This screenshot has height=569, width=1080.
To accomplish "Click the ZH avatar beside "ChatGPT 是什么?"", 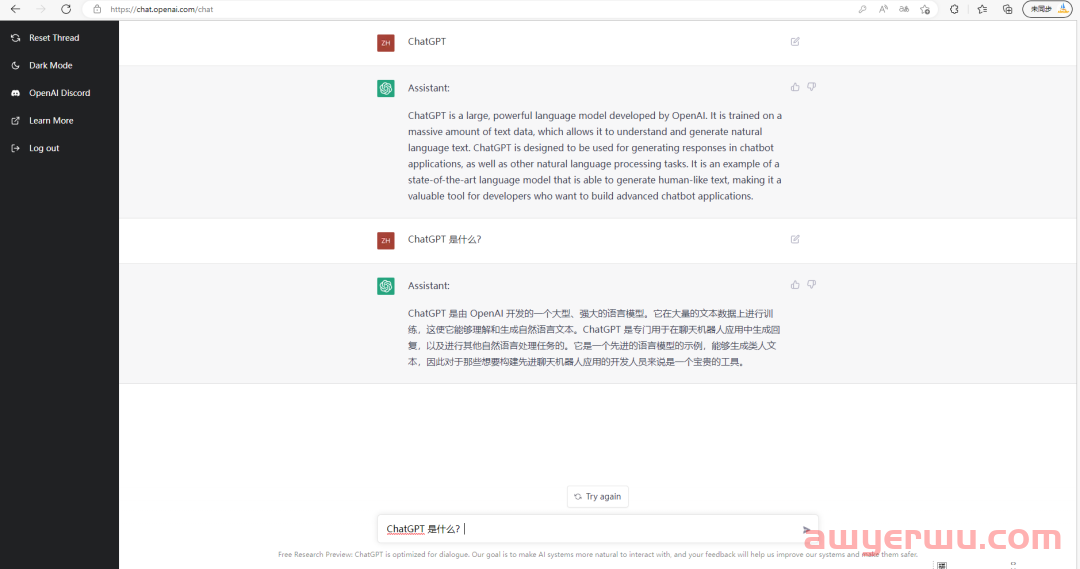I will (386, 240).
